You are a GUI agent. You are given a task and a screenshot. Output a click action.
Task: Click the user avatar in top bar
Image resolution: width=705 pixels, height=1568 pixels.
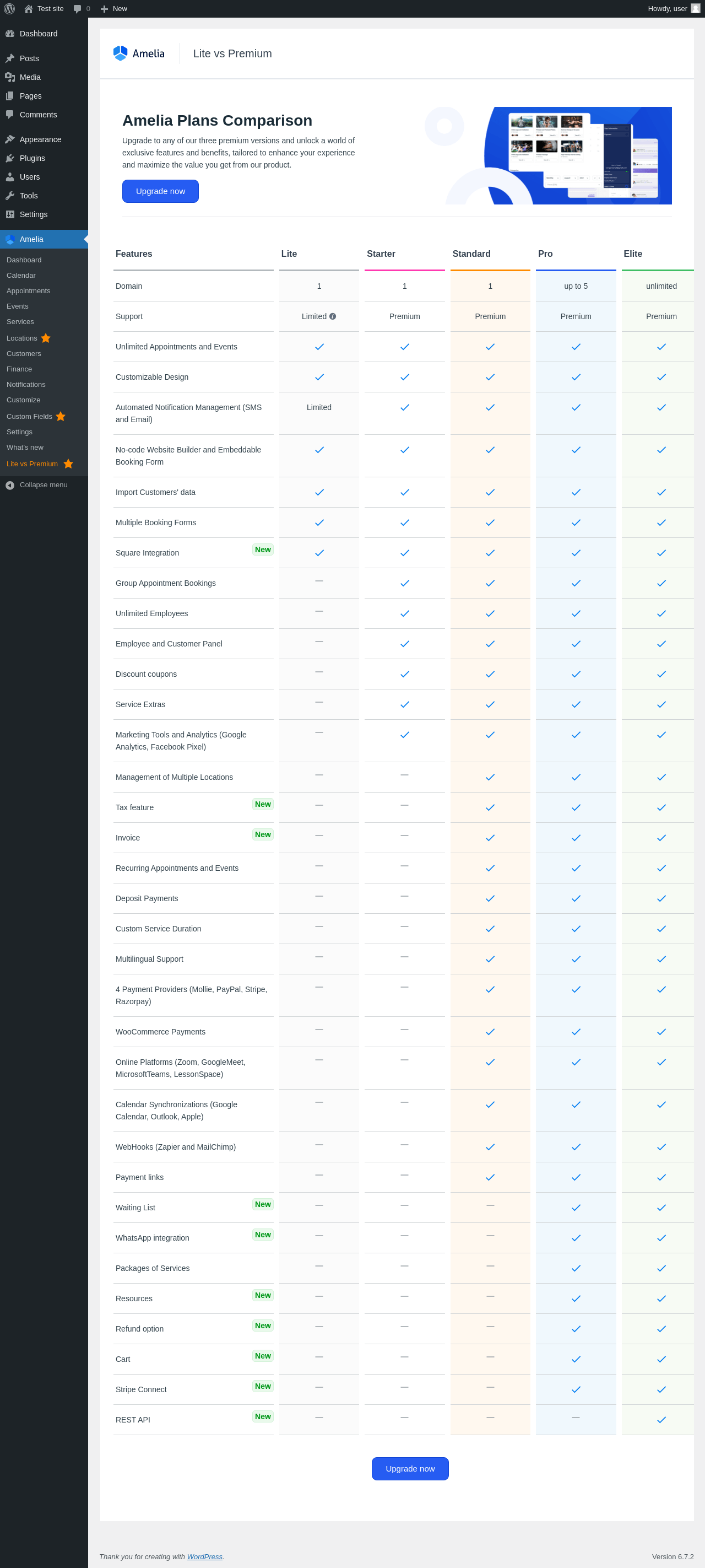coord(695,8)
